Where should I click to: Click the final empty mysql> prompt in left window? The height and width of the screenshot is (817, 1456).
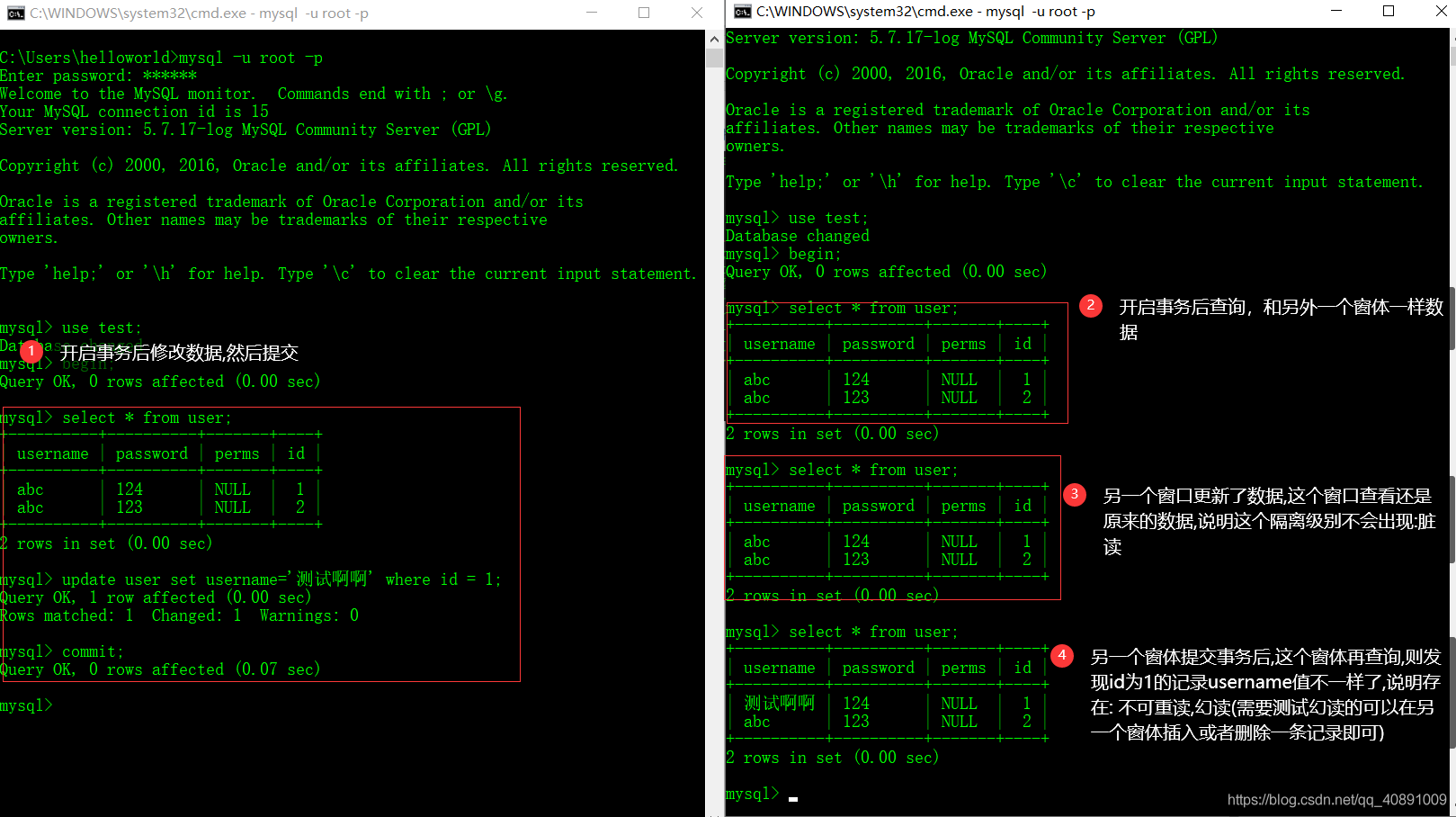26,705
